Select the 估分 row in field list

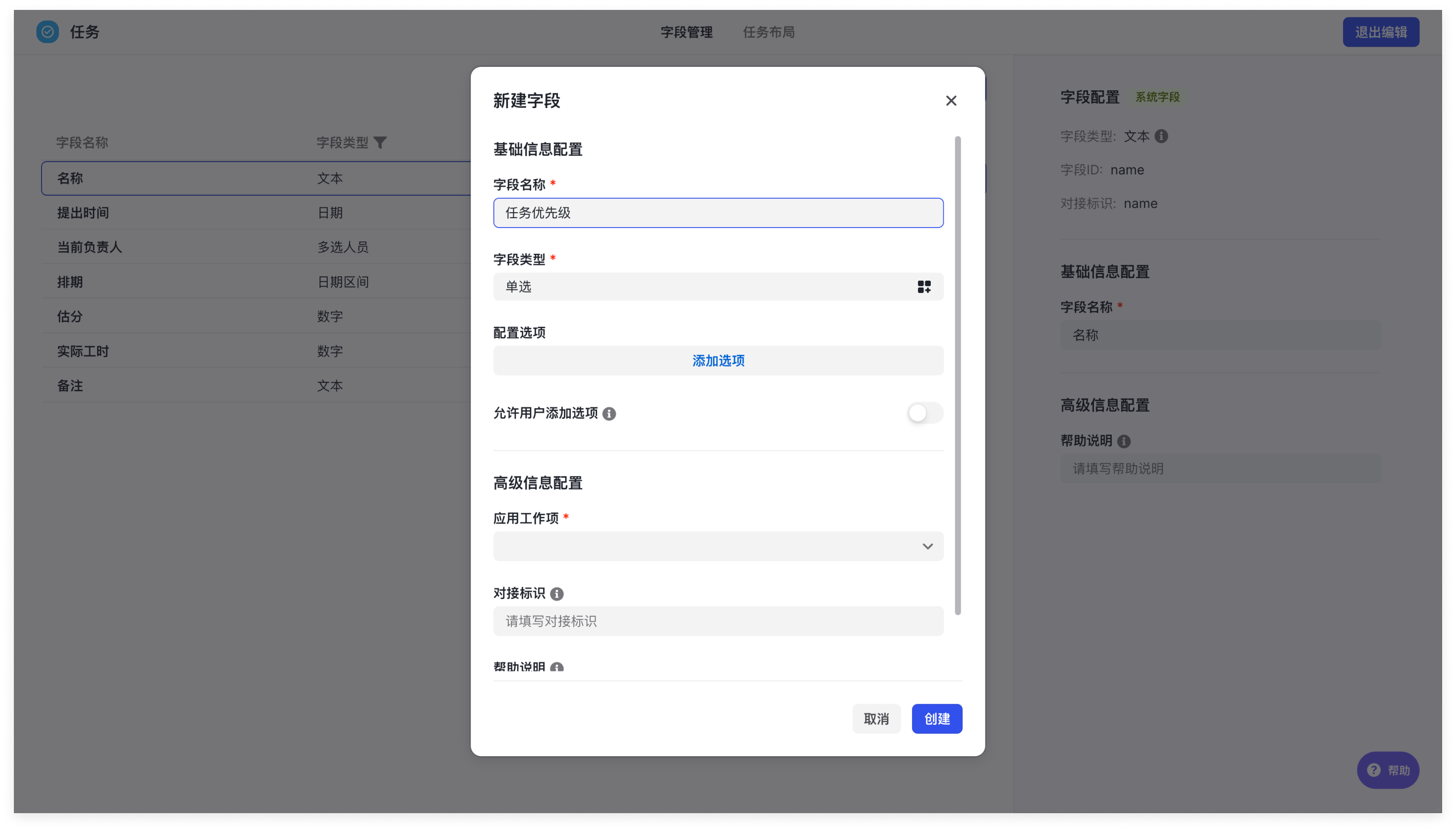(x=256, y=316)
